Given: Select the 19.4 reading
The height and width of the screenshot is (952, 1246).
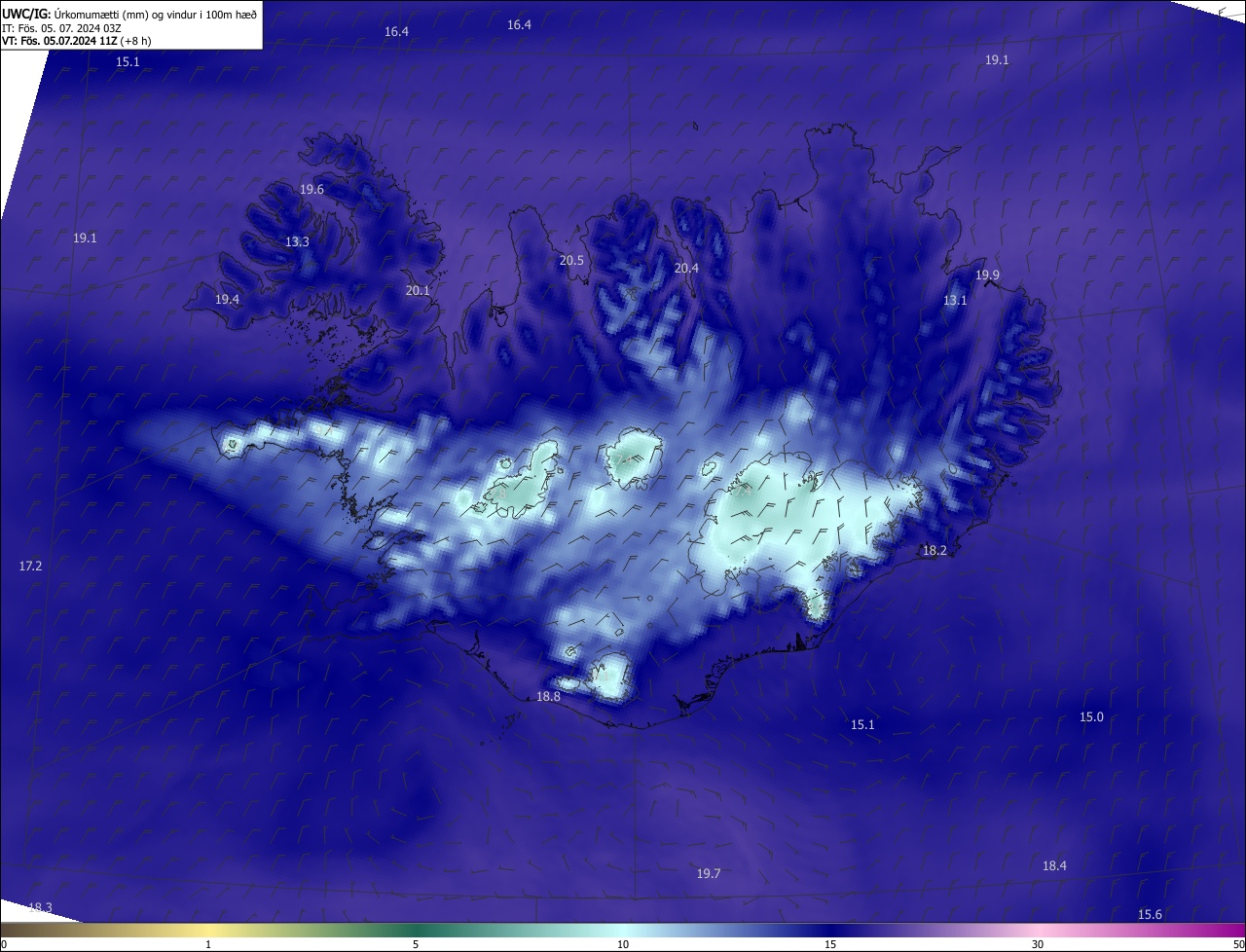Looking at the screenshot, I should (x=227, y=300).
